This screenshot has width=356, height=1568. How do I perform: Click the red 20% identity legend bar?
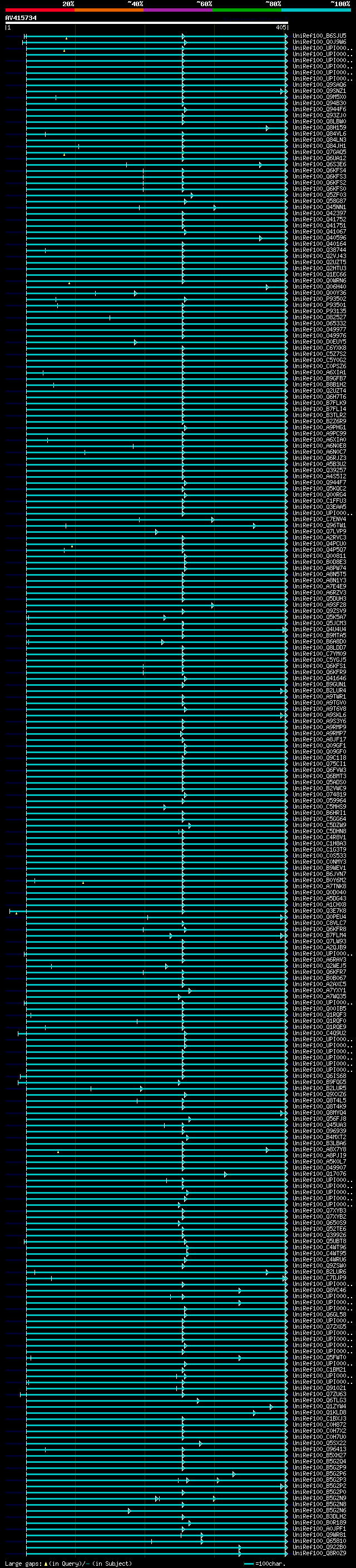click(39, 10)
